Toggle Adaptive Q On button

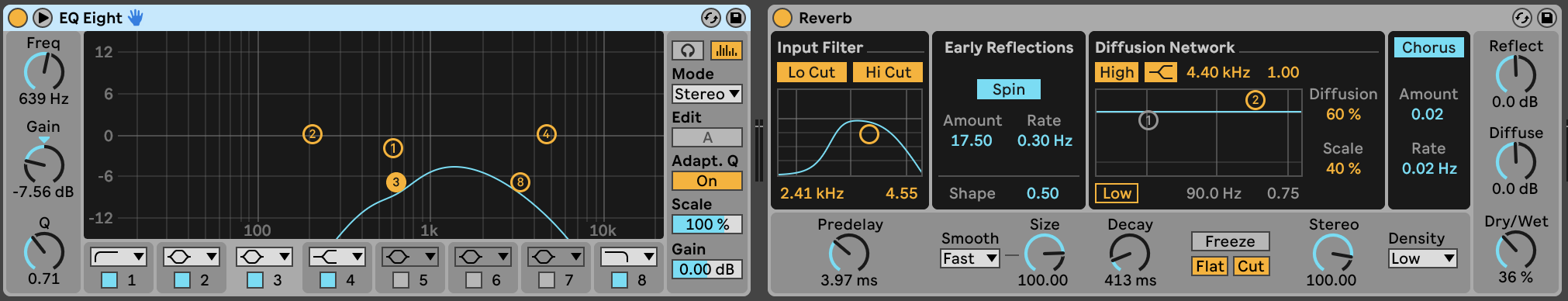tap(707, 181)
